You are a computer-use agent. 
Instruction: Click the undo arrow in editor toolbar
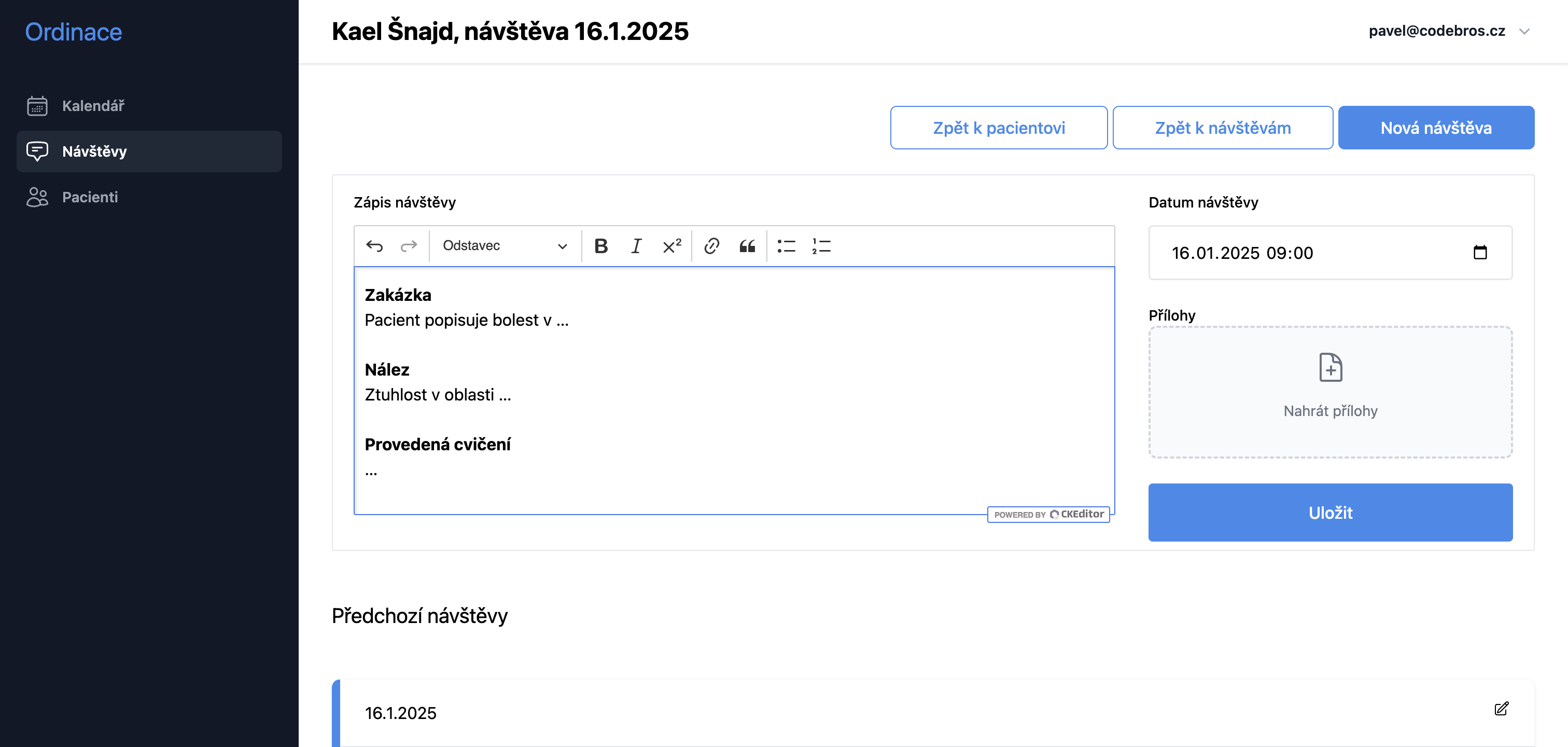point(374,246)
